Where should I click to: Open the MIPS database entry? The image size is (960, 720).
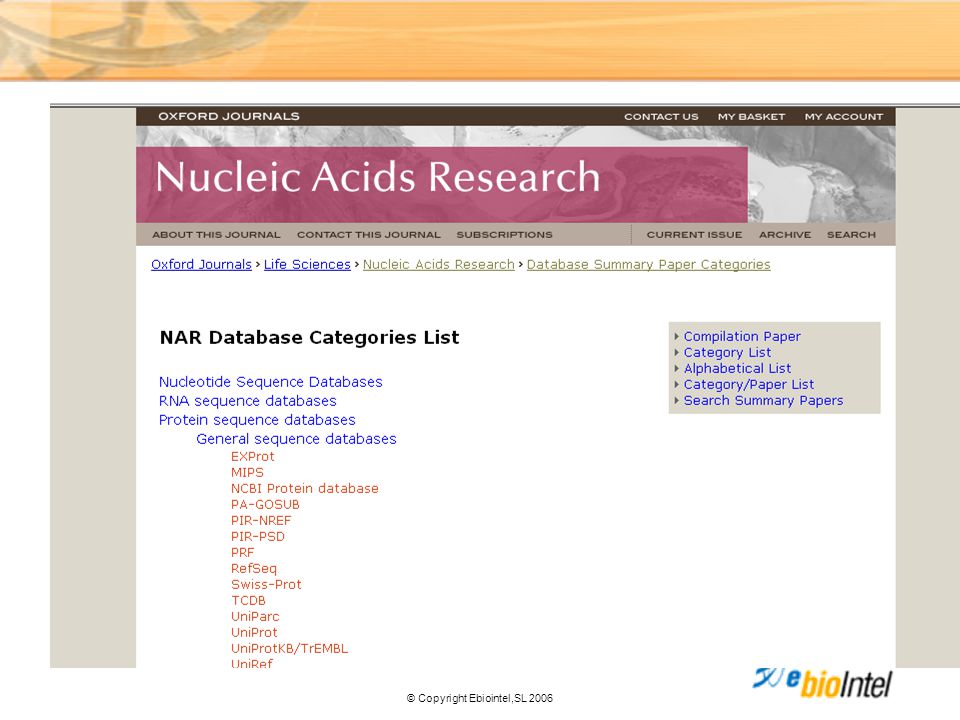coord(247,473)
